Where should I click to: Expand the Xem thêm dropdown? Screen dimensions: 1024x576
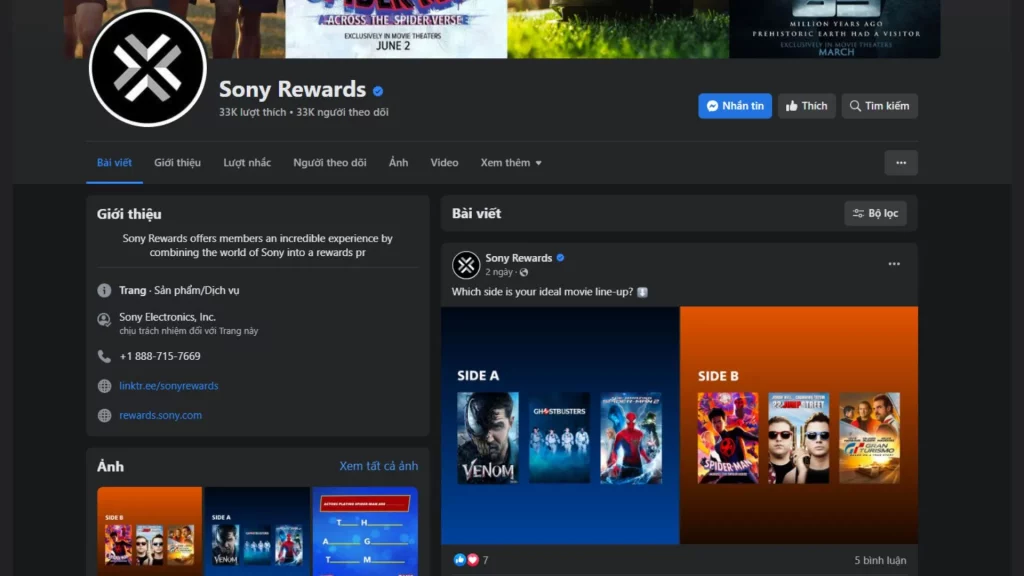tap(510, 162)
